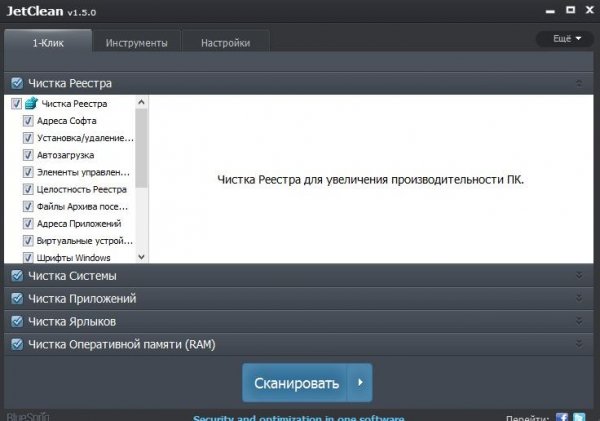Disable the Чистка Системы checkbox
The height and width of the screenshot is (421, 600).
point(17,276)
